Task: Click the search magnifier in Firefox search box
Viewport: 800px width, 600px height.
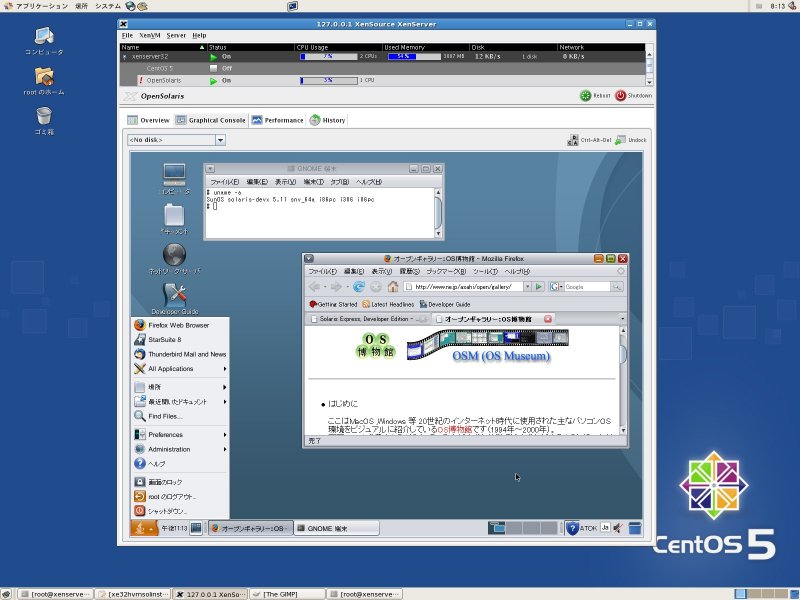Action: pyautogui.click(x=617, y=287)
